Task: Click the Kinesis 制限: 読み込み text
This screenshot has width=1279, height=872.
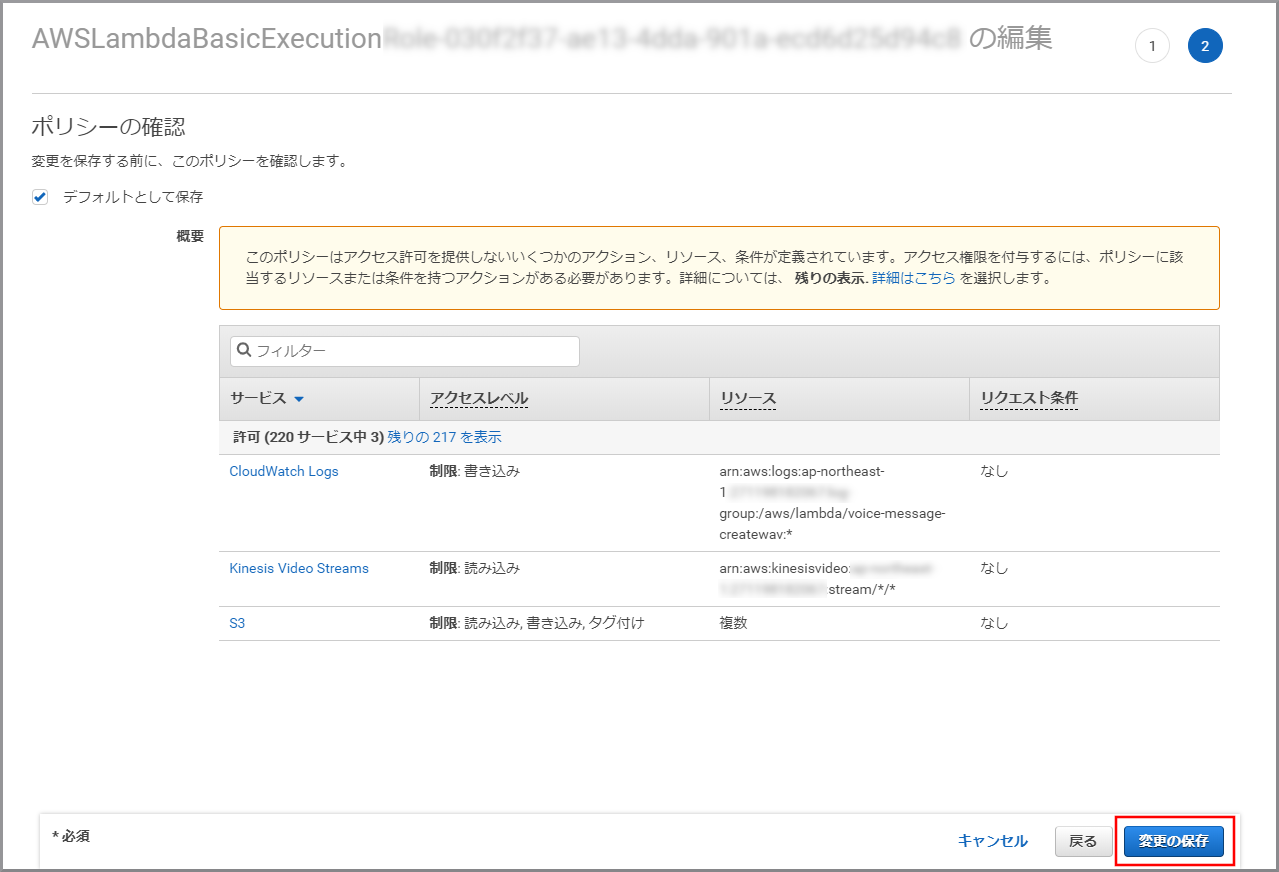Action: pos(474,568)
